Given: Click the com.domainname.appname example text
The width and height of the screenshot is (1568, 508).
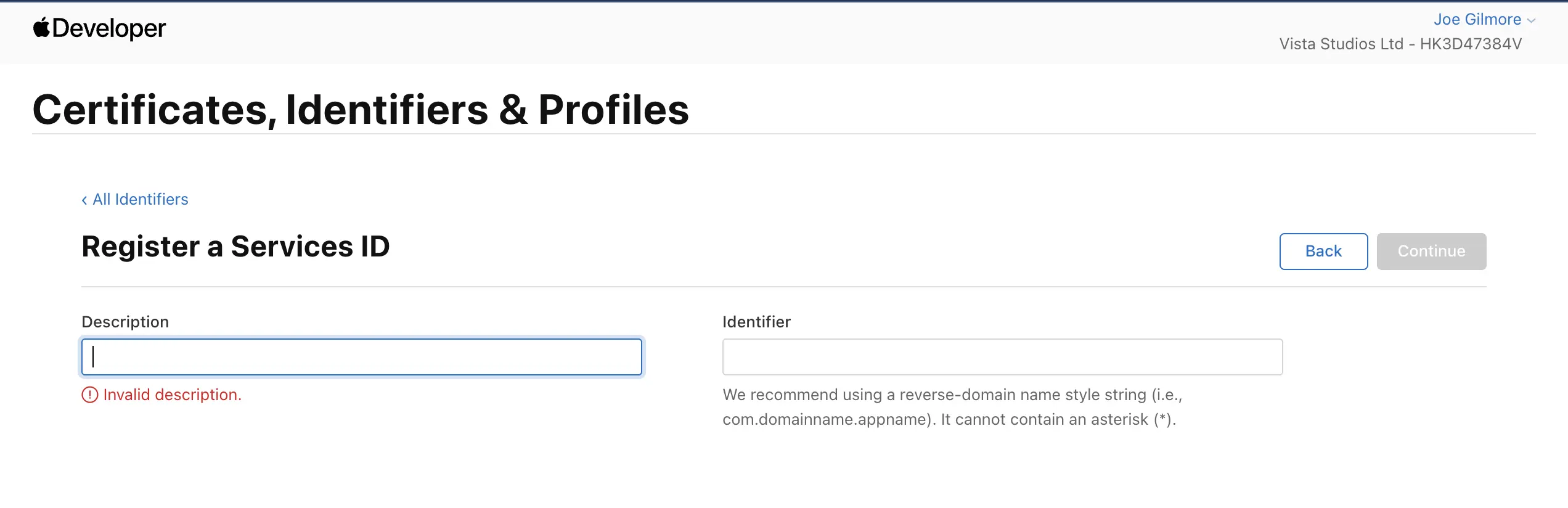Looking at the screenshot, I should click(827, 419).
